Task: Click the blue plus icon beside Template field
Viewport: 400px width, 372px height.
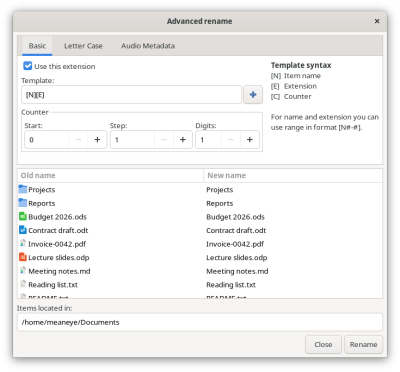Action: pos(253,95)
